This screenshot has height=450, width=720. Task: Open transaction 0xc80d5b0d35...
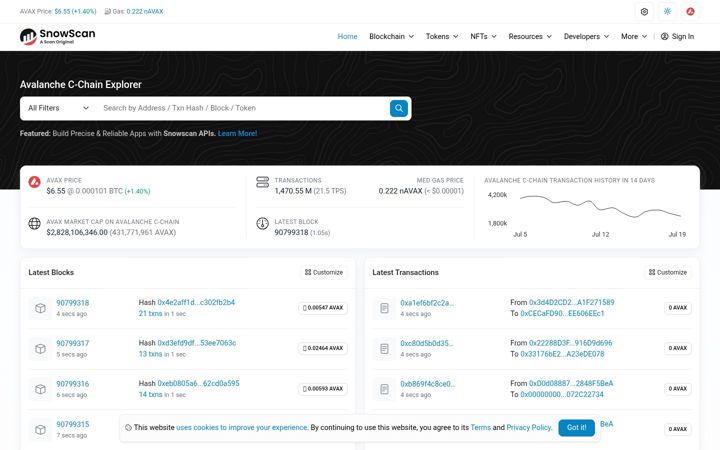coord(427,343)
